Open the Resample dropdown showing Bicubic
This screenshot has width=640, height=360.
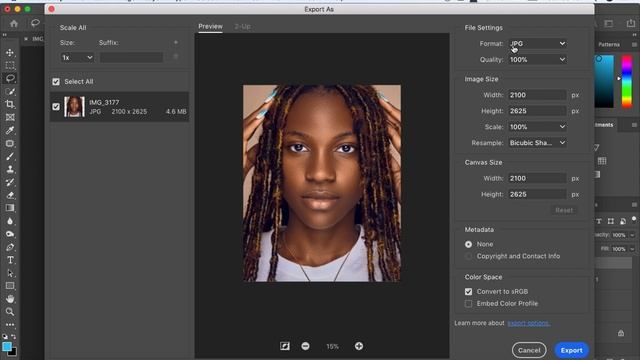[537, 143]
